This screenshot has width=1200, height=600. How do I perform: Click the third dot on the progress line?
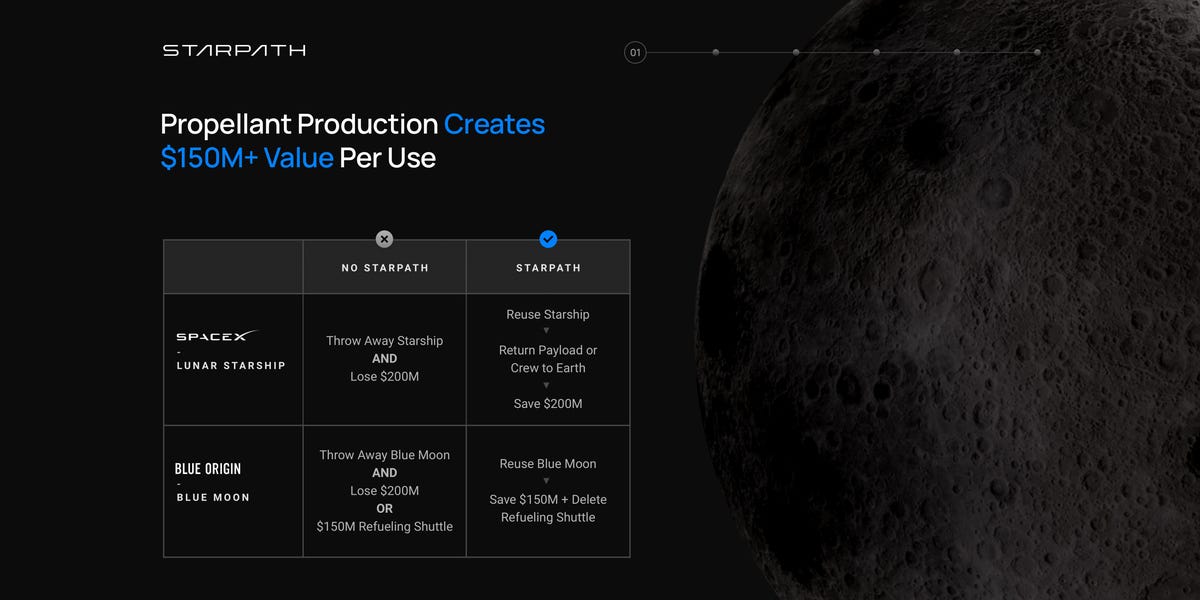(x=877, y=52)
